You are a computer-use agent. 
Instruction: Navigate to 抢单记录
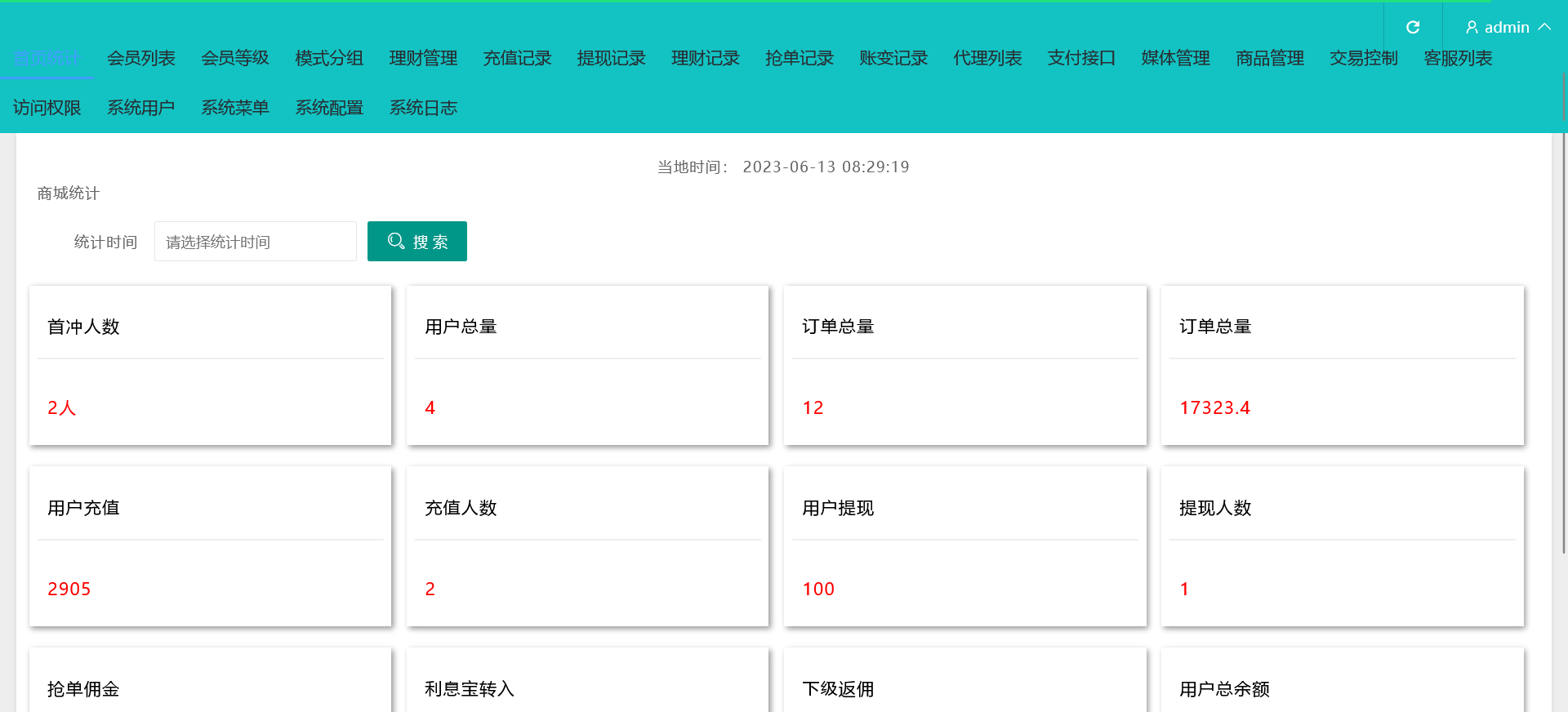click(799, 58)
